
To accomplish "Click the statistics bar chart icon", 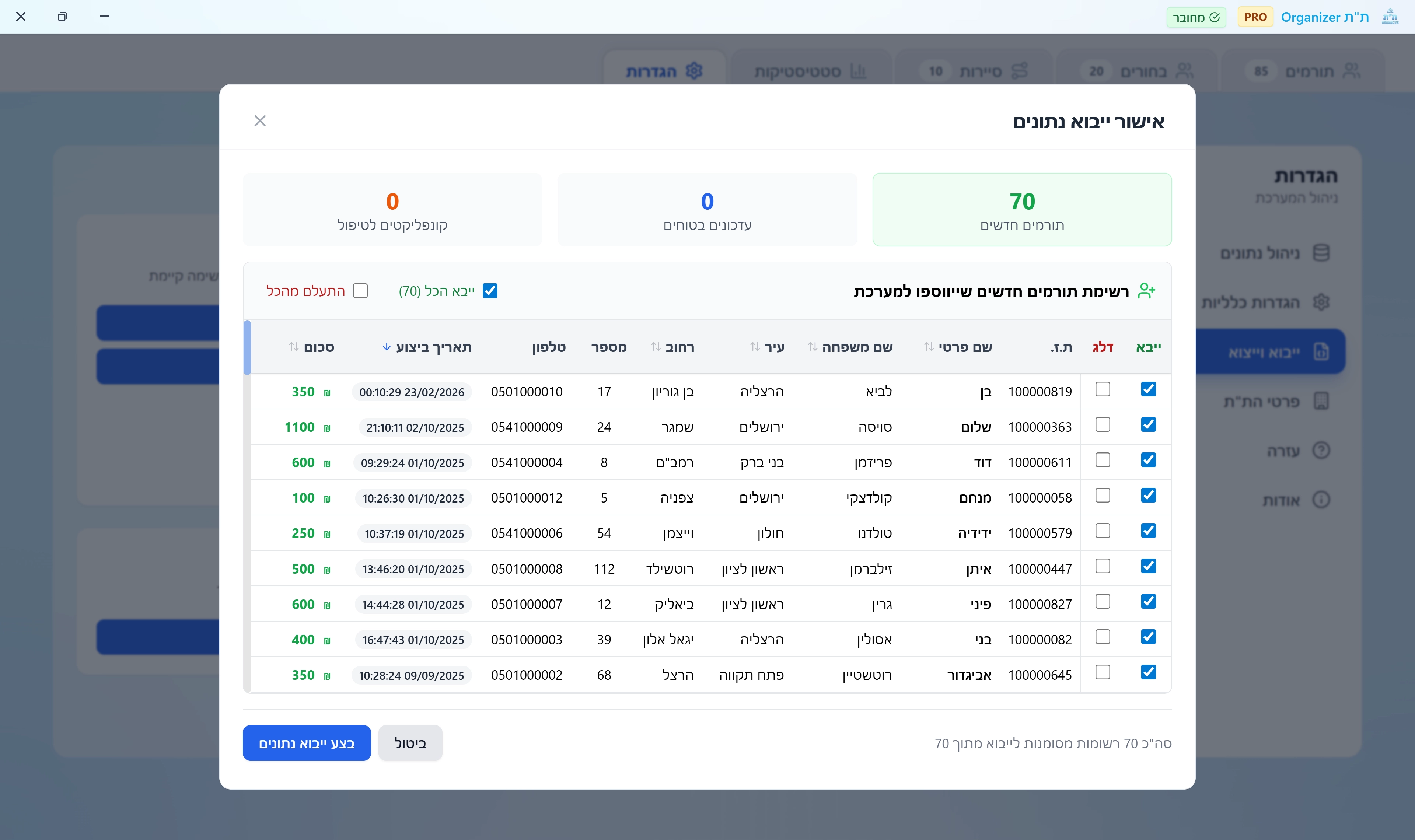I will coord(858,71).
